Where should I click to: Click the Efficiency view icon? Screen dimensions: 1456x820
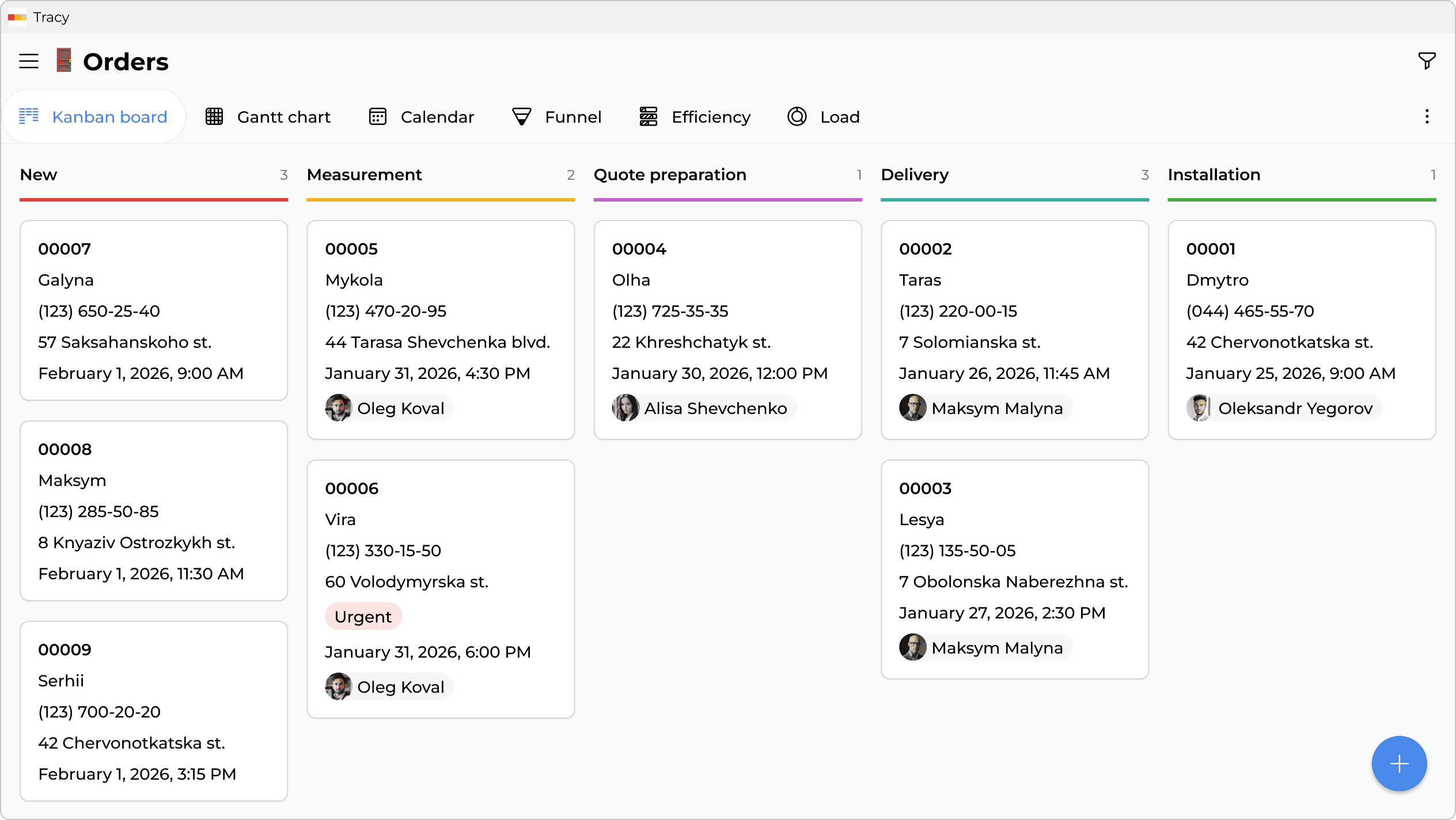tap(649, 117)
